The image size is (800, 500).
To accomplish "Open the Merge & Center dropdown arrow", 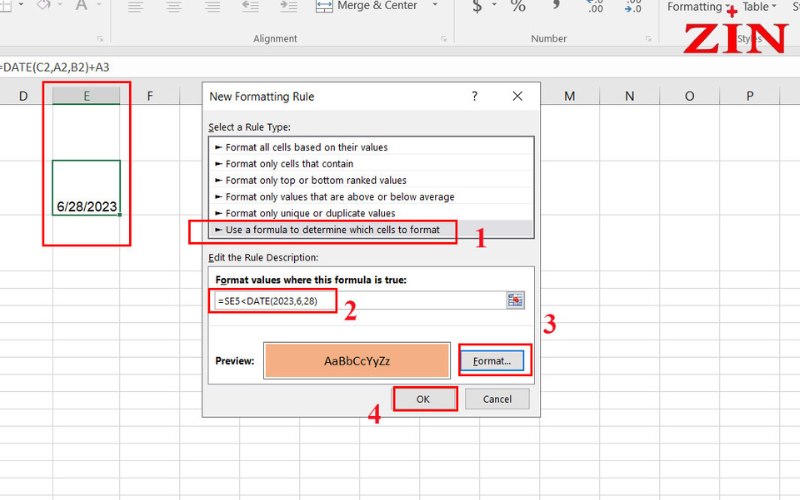I will tap(435, 5).
